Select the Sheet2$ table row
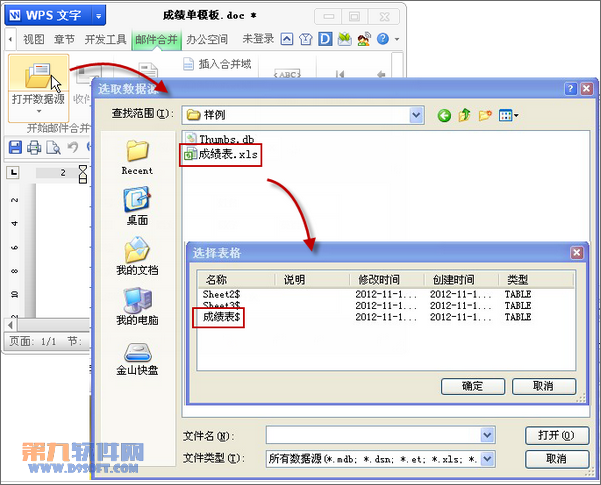Screen dimensions: 601x485 [386, 294]
